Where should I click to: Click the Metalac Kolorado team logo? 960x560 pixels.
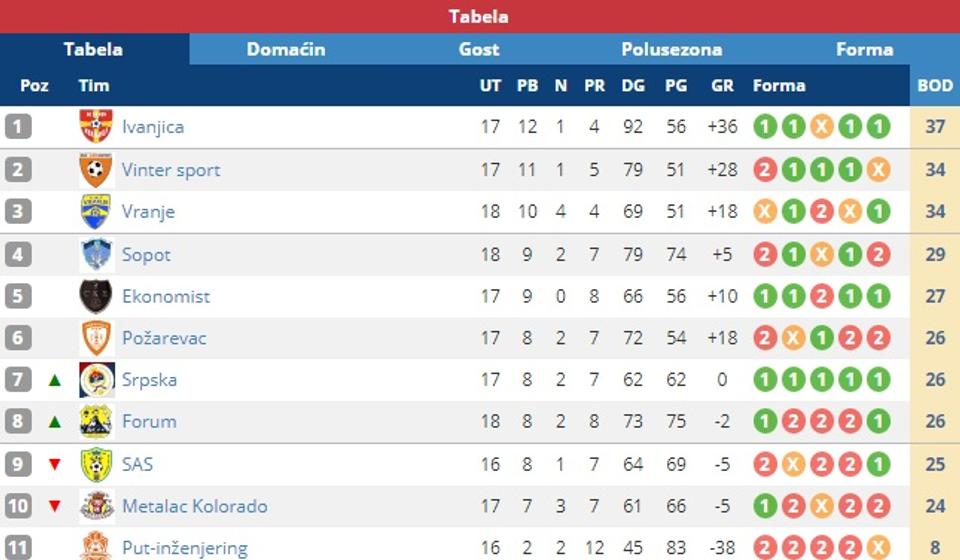point(96,506)
